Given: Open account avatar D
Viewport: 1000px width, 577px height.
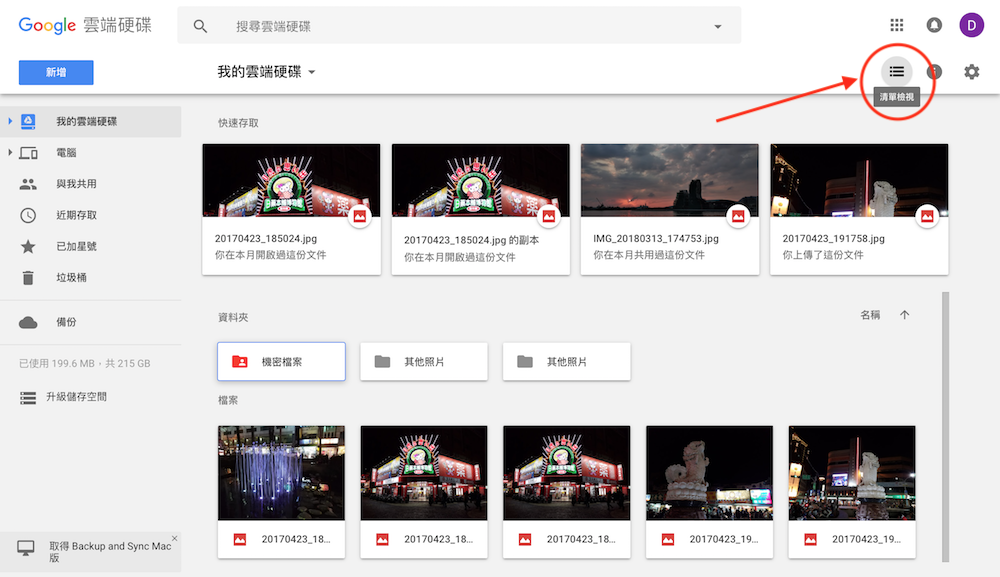Looking at the screenshot, I should tap(971, 24).
